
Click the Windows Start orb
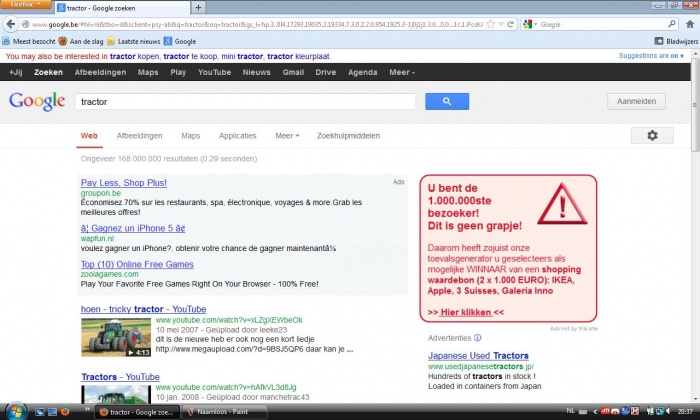(x=15, y=411)
